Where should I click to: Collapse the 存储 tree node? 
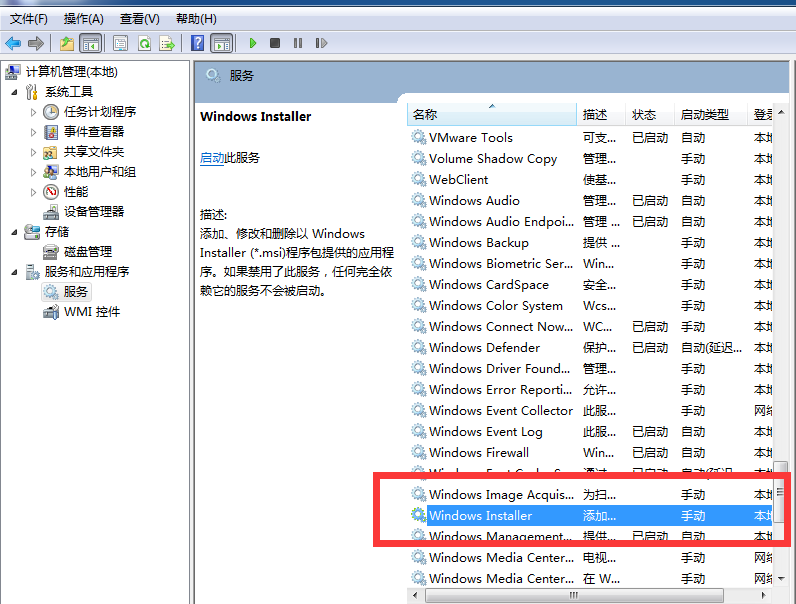tap(14, 232)
